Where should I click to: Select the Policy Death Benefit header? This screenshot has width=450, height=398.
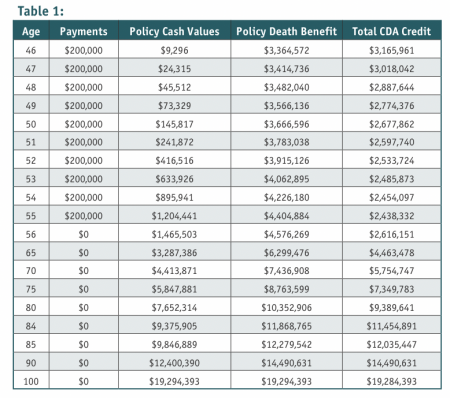click(286, 31)
